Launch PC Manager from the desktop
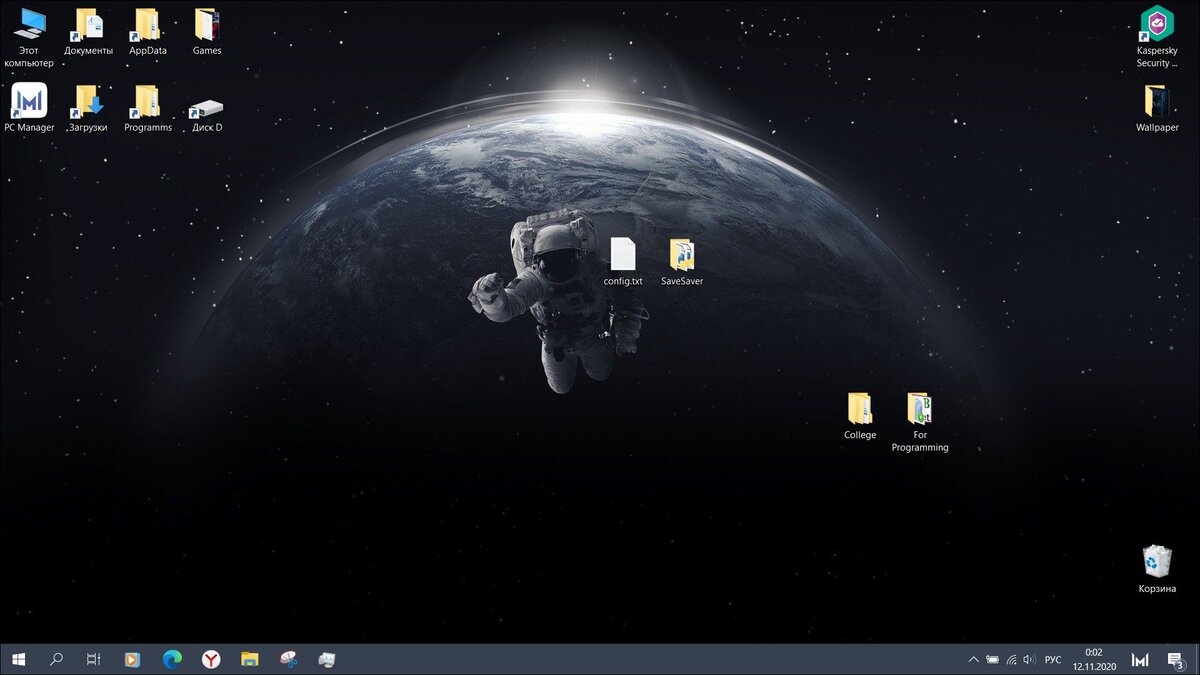The image size is (1200, 675). pos(29,108)
